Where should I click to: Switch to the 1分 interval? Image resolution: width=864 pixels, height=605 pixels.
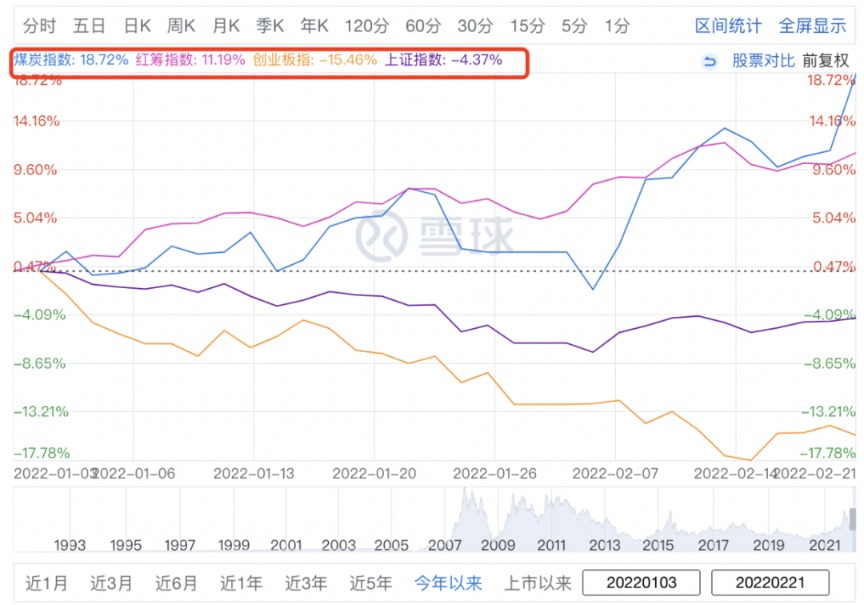(x=617, y=26)
